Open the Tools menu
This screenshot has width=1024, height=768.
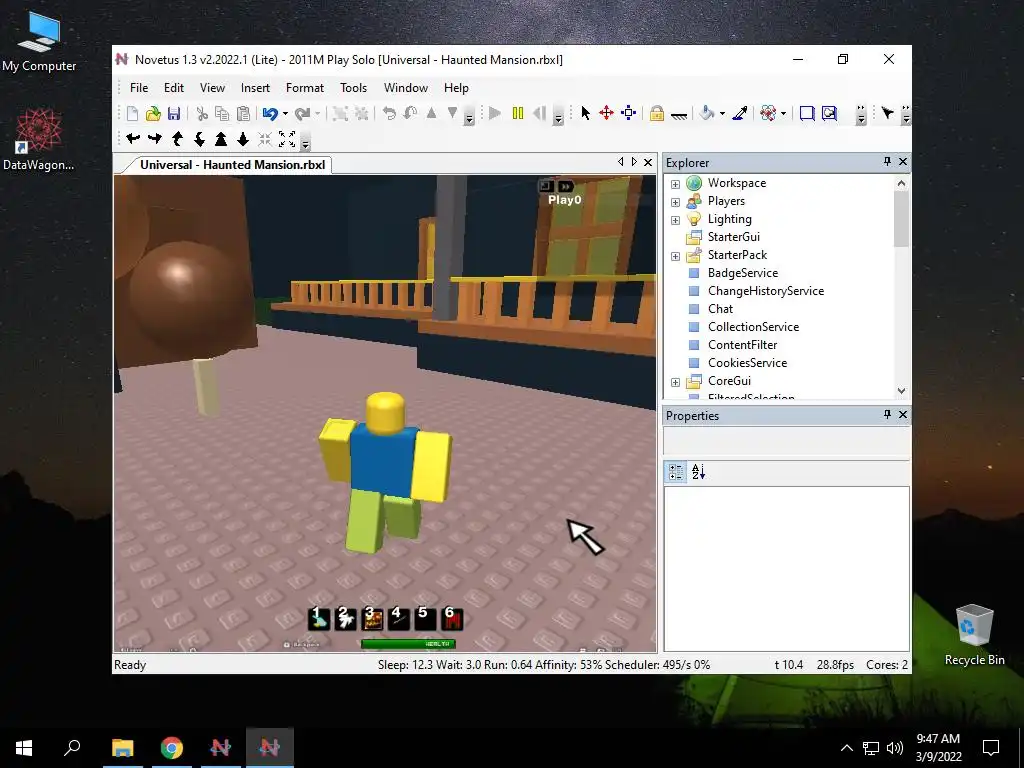(x=353, y=88)
